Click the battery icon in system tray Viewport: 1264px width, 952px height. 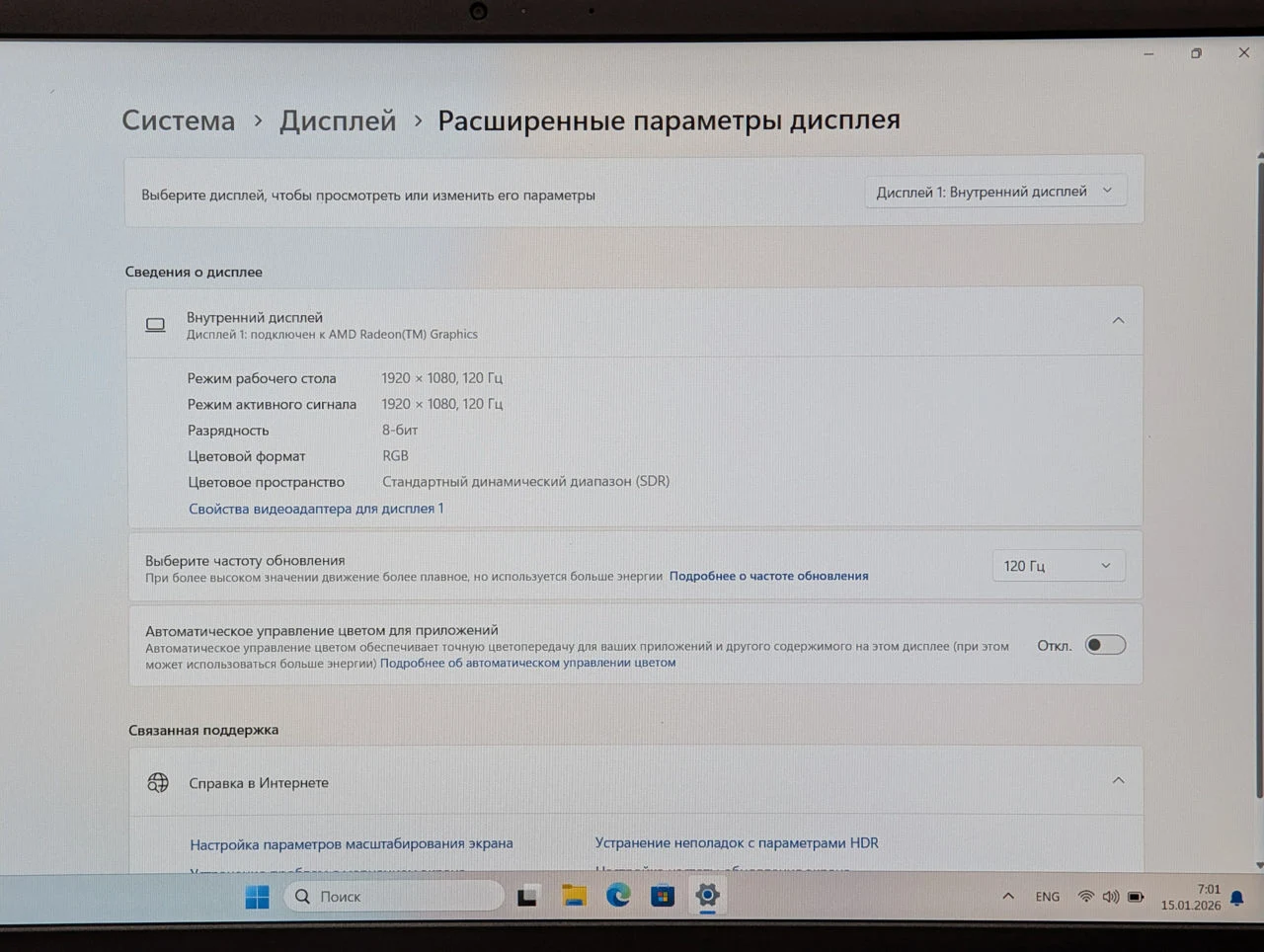click(x=1136, y=897)
